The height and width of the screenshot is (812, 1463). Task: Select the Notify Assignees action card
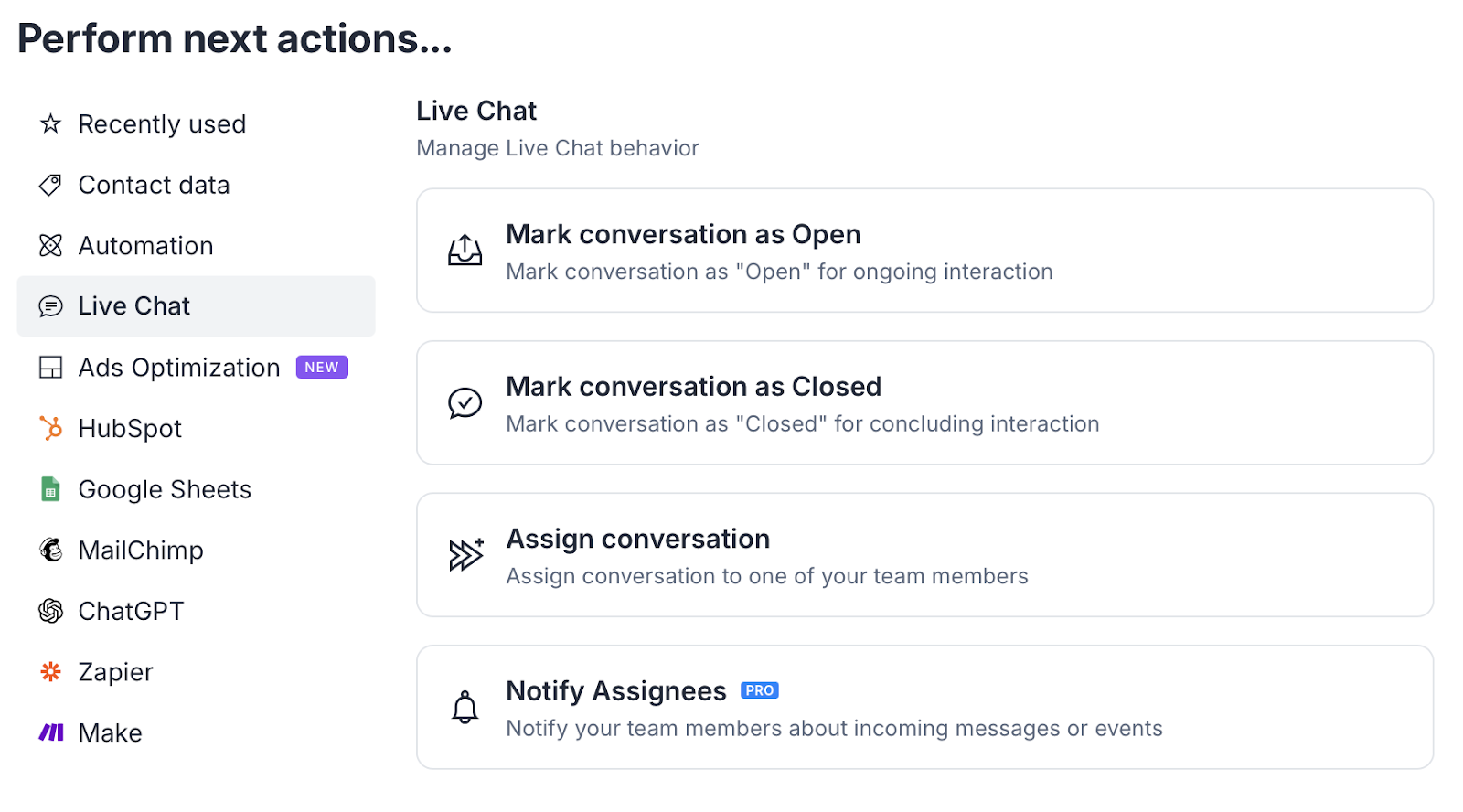[x=924, y=708]
